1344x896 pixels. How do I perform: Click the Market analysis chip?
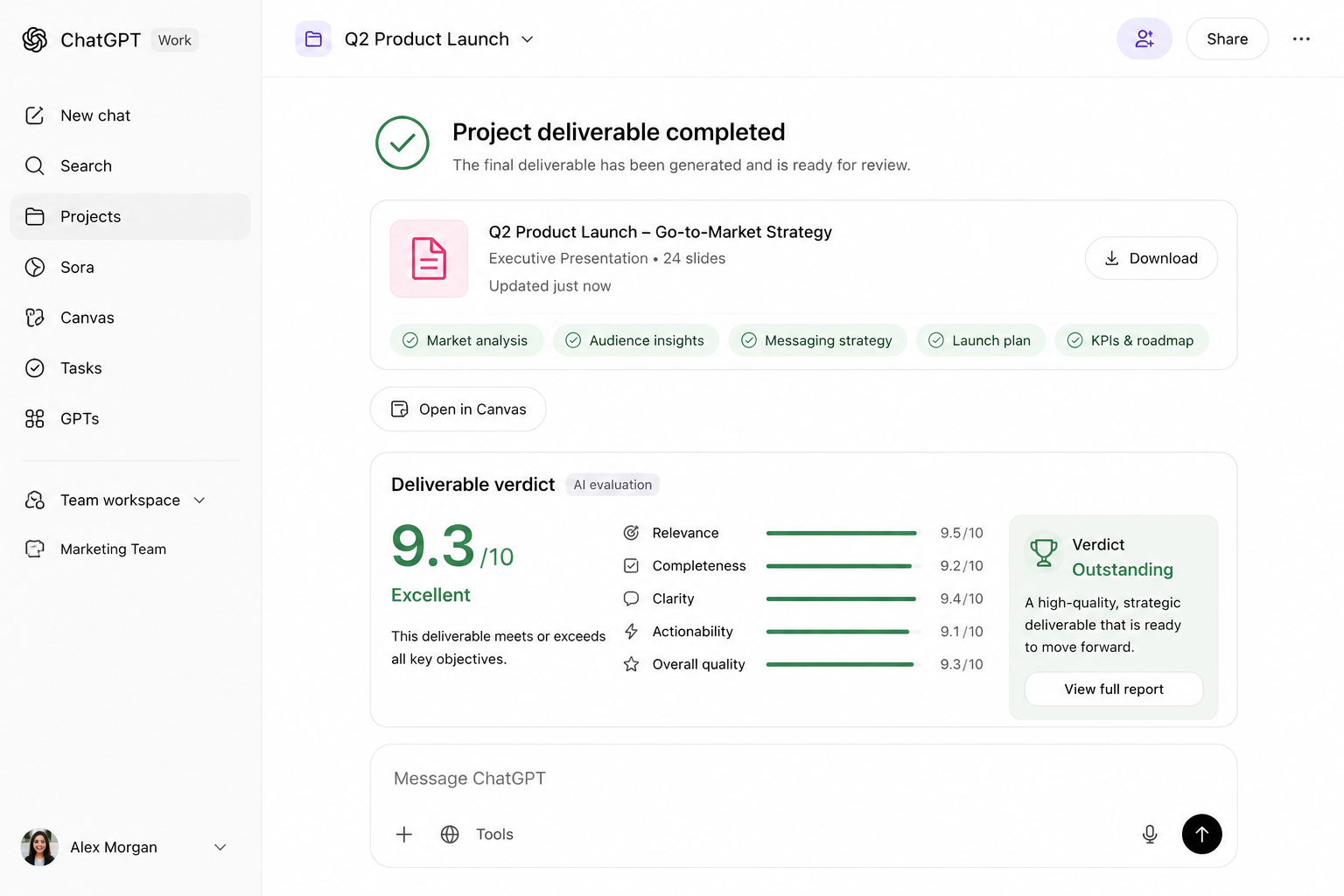(x=466, y=340)
